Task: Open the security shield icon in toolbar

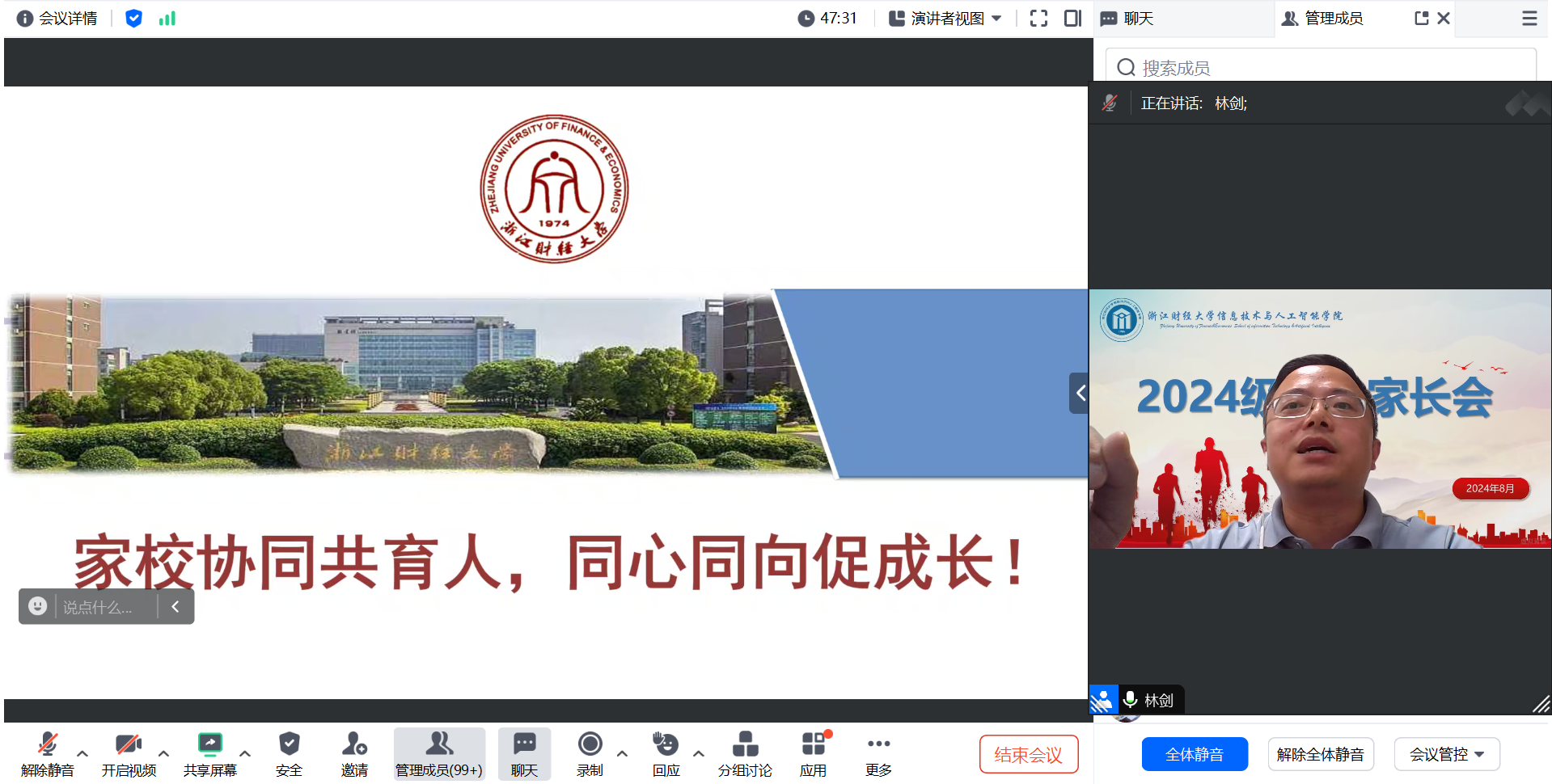Action: [x=289, y=753]
